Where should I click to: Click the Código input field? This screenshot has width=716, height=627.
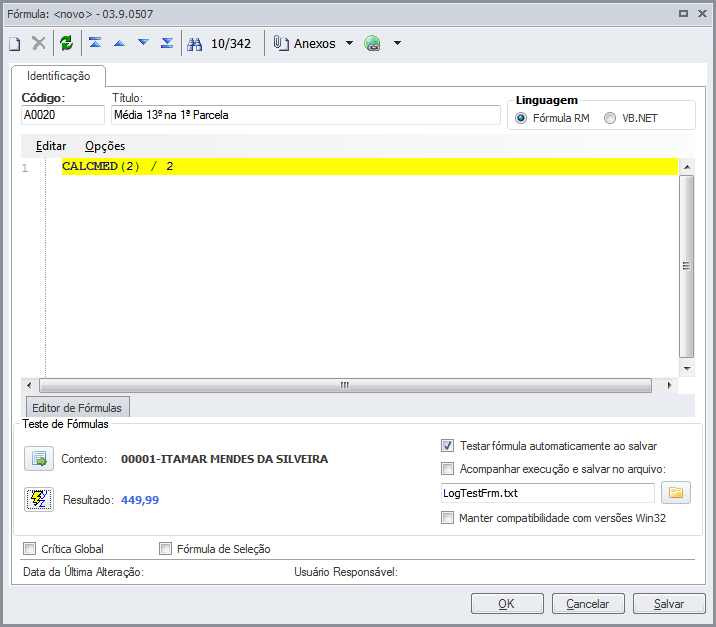(x=63, y=115)
